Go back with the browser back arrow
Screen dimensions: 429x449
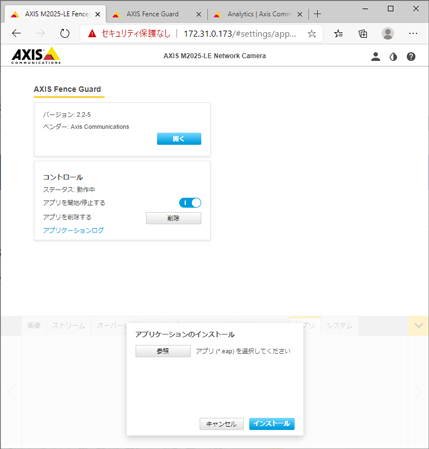16,33
